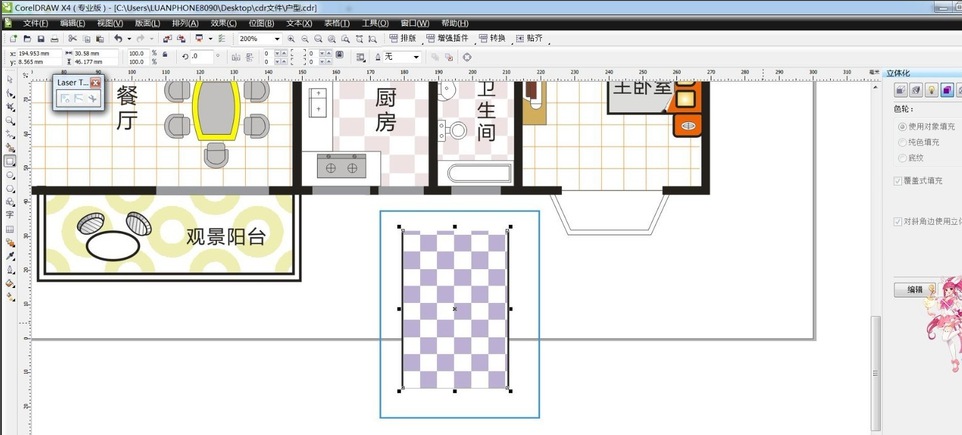Paste from clipboard
The width and height of the screenshot is (962, 435).
100,39
